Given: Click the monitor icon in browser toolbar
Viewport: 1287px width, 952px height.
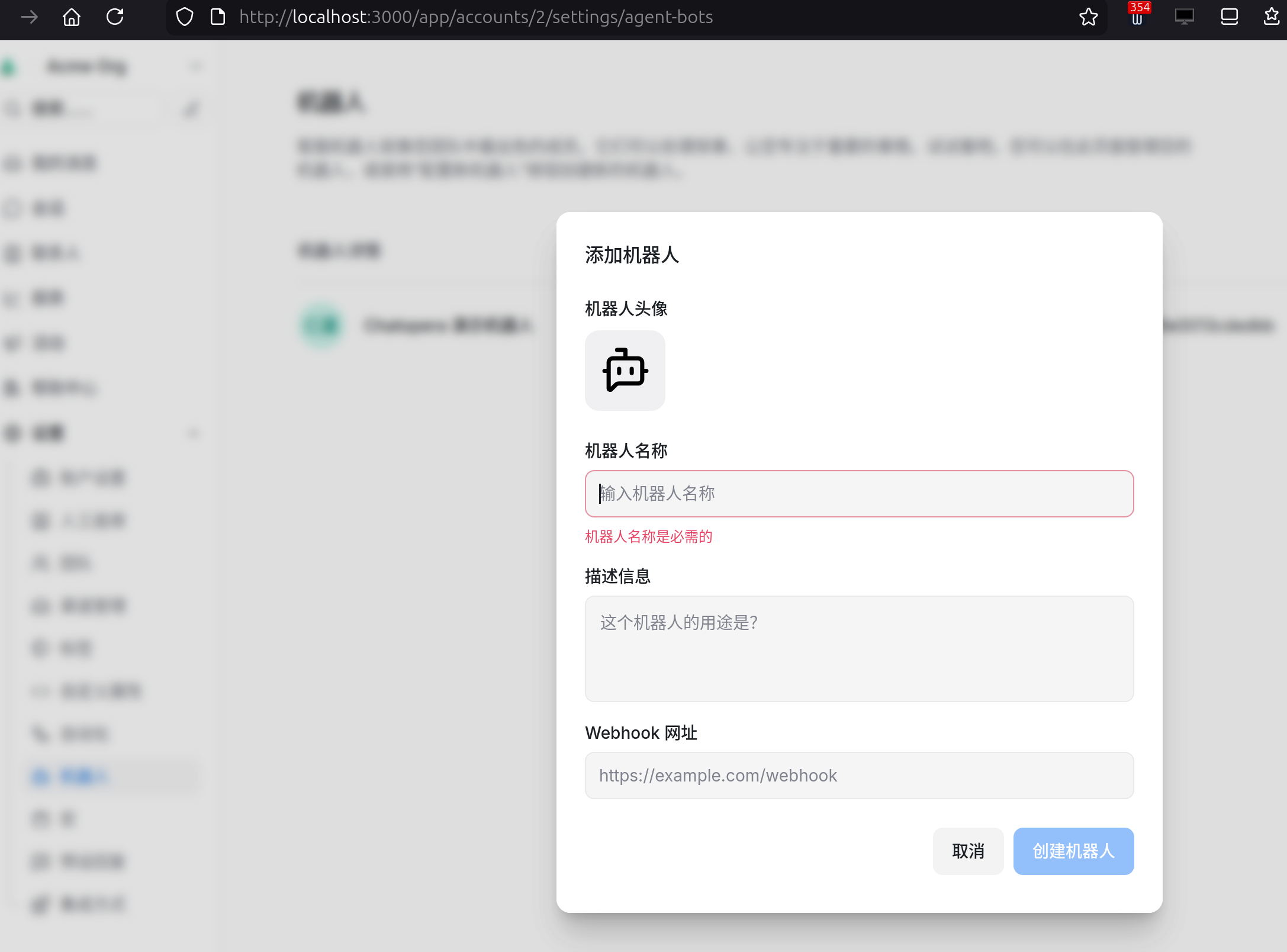Looking at the screenshot, I should point(1184,17).
